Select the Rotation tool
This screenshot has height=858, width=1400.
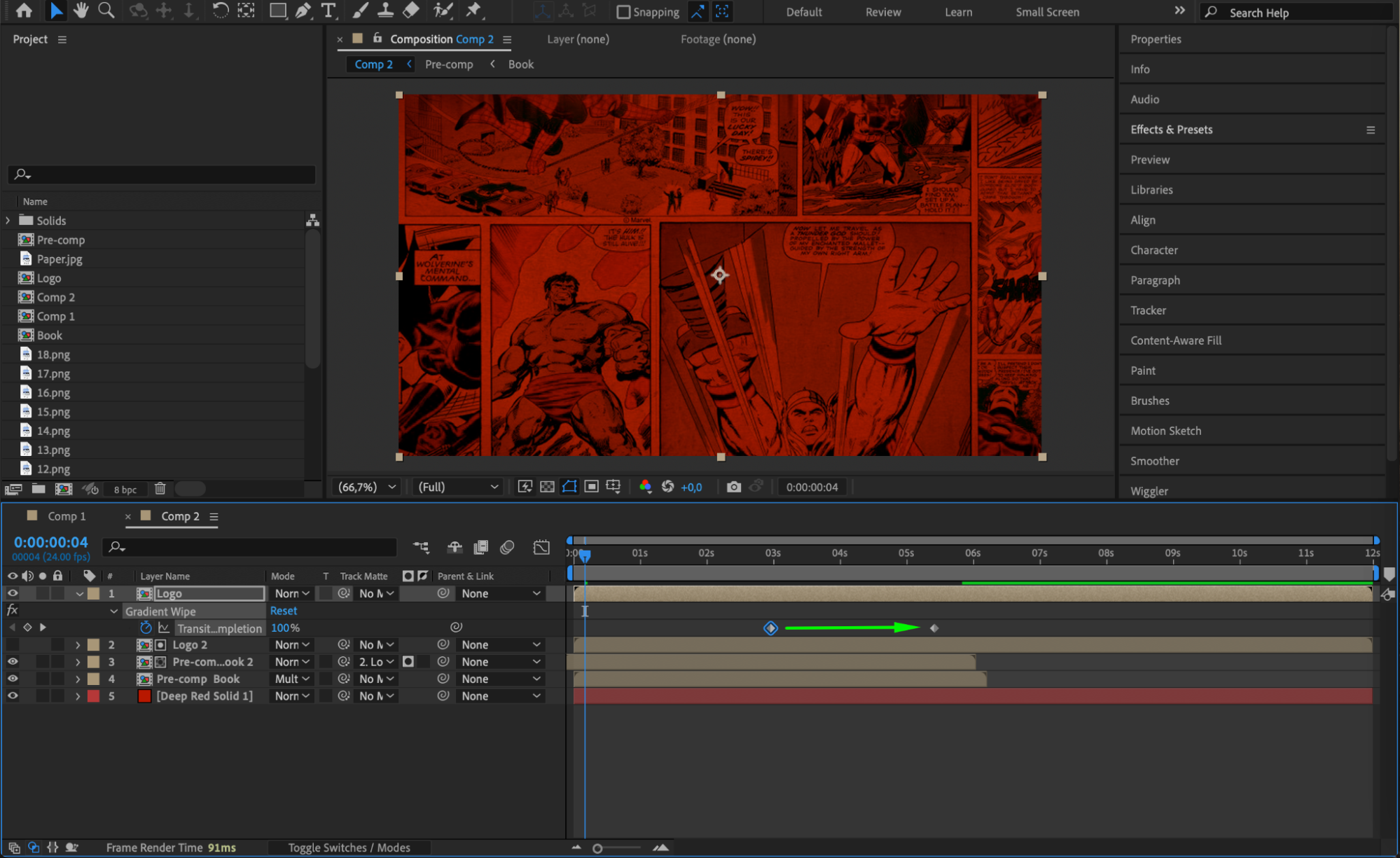point(220,11)
